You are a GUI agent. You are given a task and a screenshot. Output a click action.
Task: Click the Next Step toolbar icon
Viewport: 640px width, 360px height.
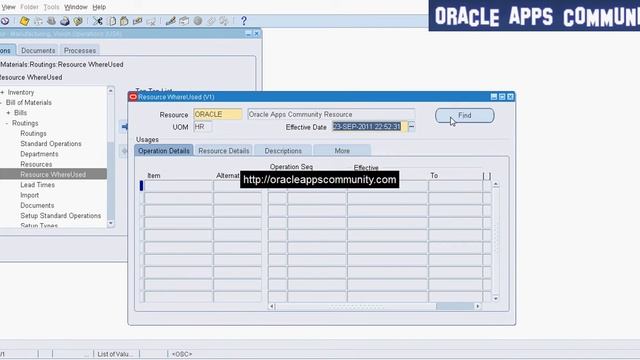(x=38, y=21)
